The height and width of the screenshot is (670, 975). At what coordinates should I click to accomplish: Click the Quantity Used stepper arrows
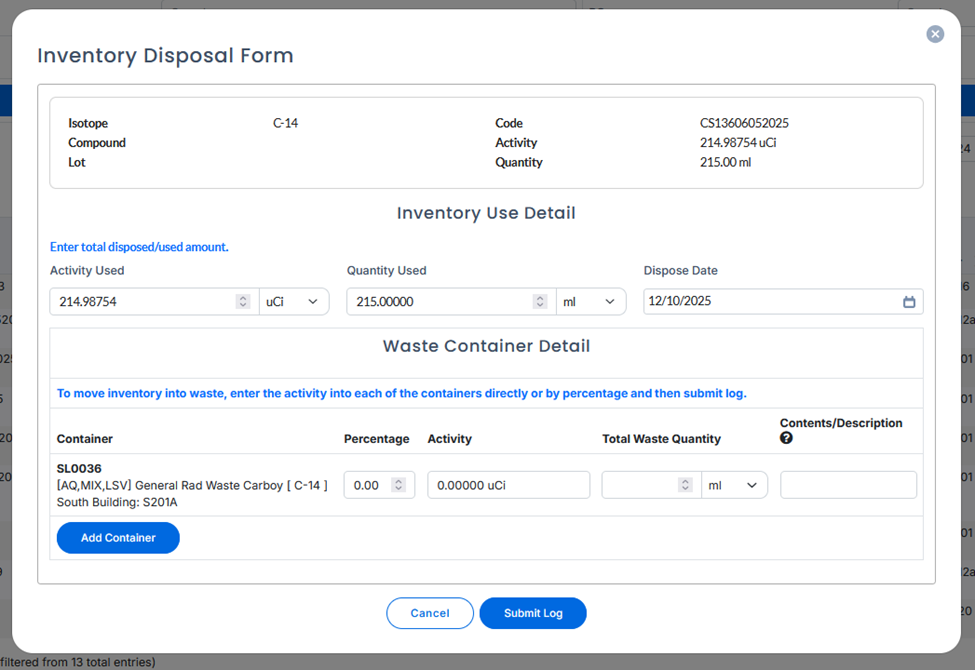540,302
